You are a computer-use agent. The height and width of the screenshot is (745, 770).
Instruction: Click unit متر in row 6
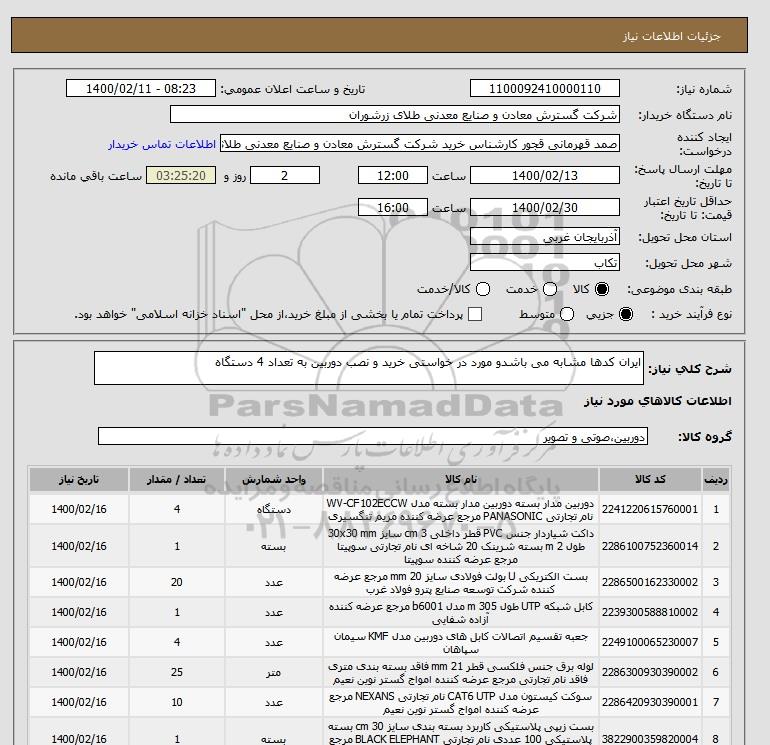(x=274, y=672)
